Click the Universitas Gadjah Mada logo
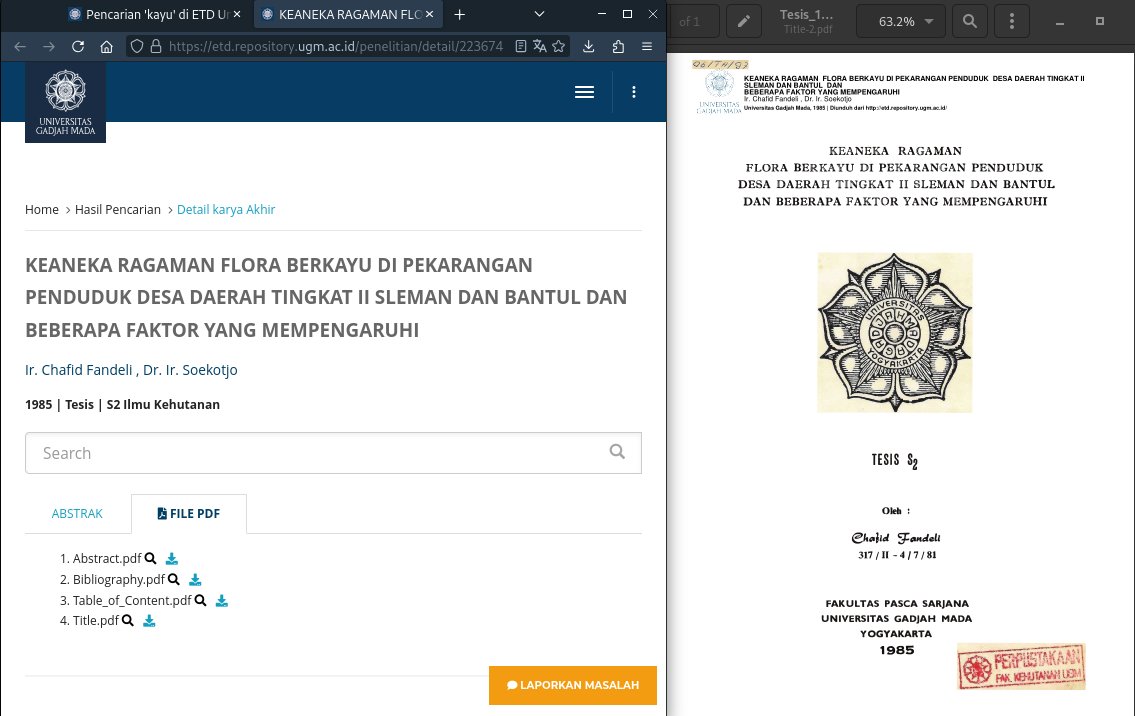1135x716 pixels. click(65, 102)
